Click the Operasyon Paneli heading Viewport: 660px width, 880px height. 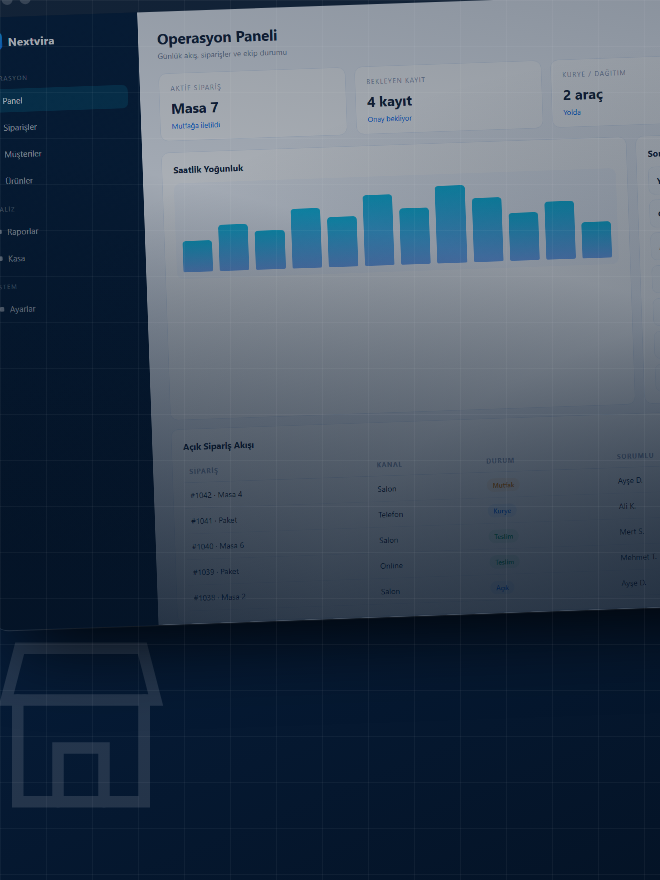(x=217, y=38)
